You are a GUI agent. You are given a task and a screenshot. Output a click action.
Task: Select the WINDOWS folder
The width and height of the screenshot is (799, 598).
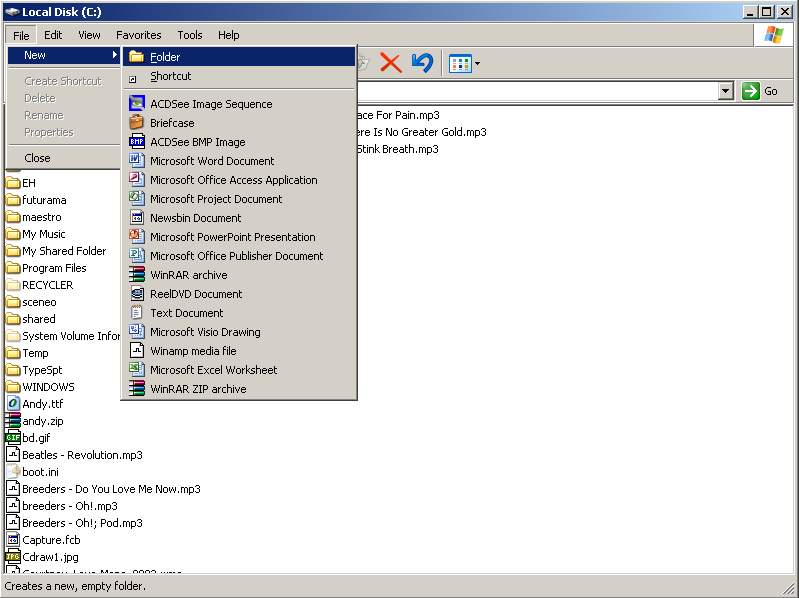click(40, 387)
